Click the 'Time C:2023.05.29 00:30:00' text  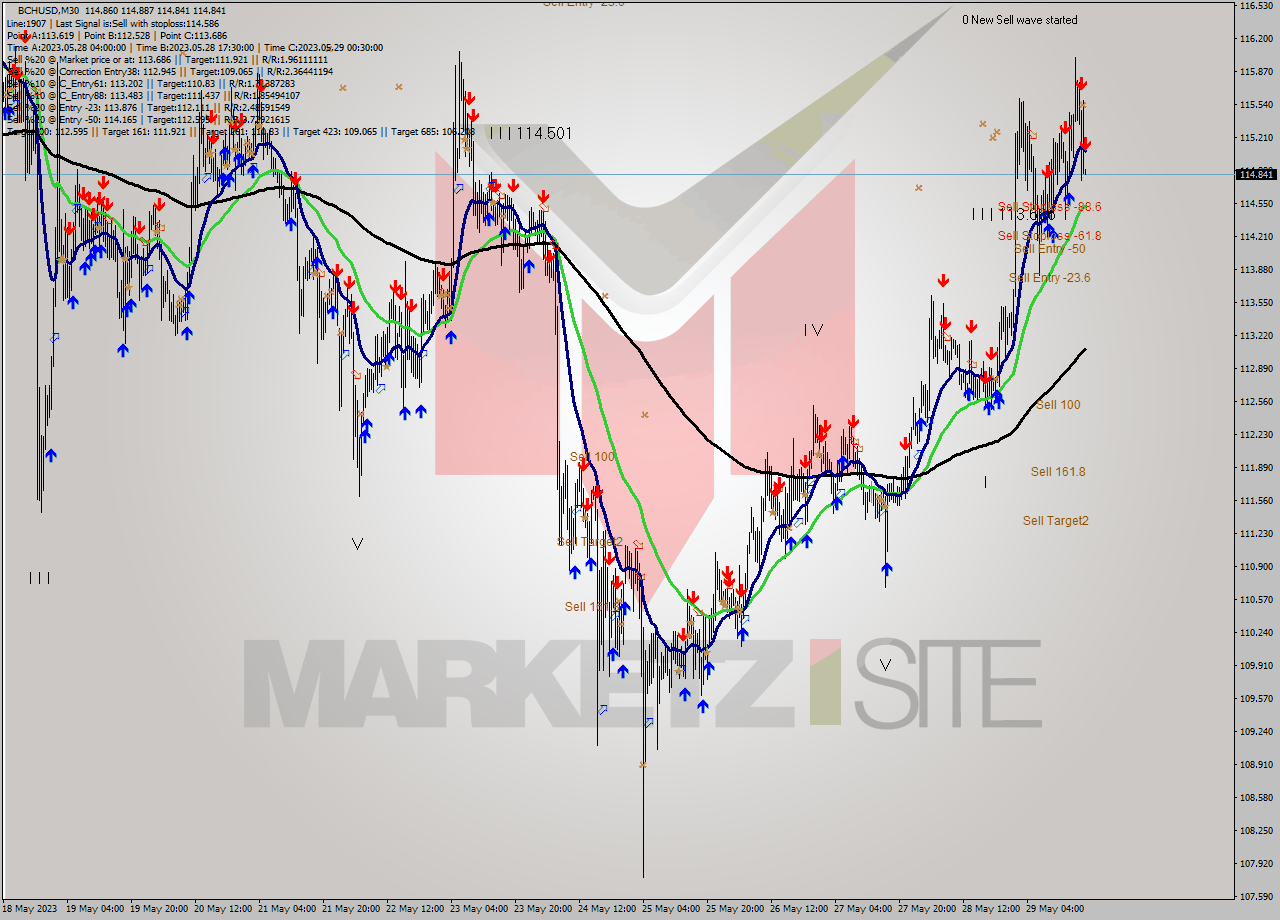[x=324, y=47]
